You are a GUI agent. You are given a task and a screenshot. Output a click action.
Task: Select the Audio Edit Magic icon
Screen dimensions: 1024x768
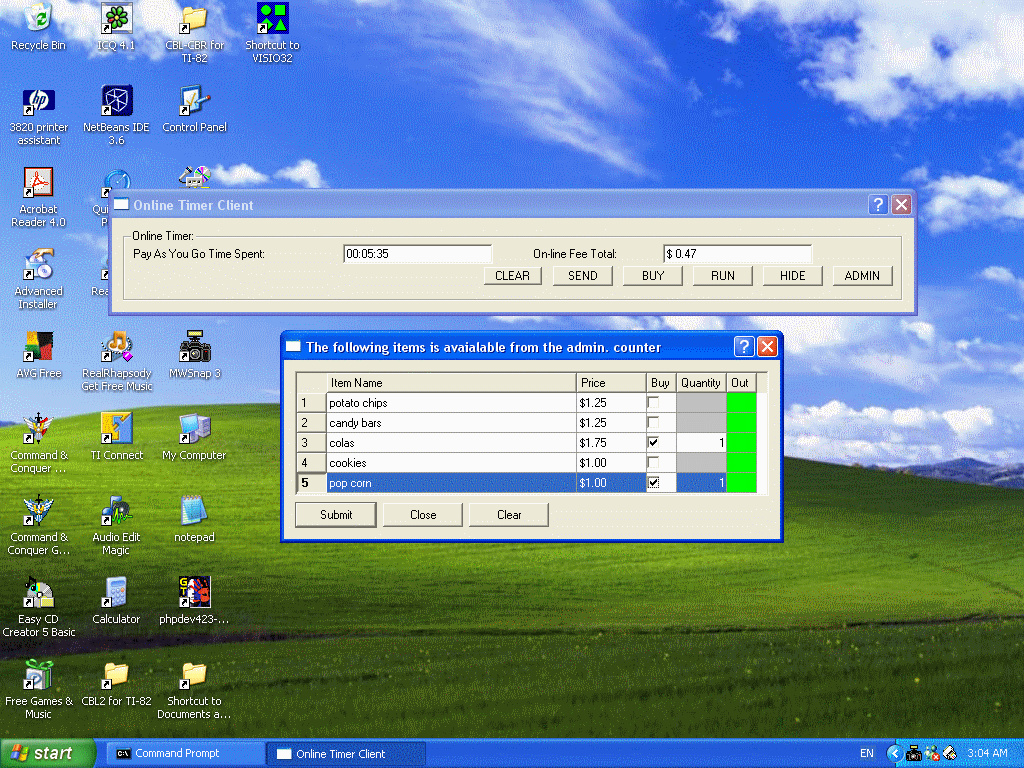[x=116, y=511]
